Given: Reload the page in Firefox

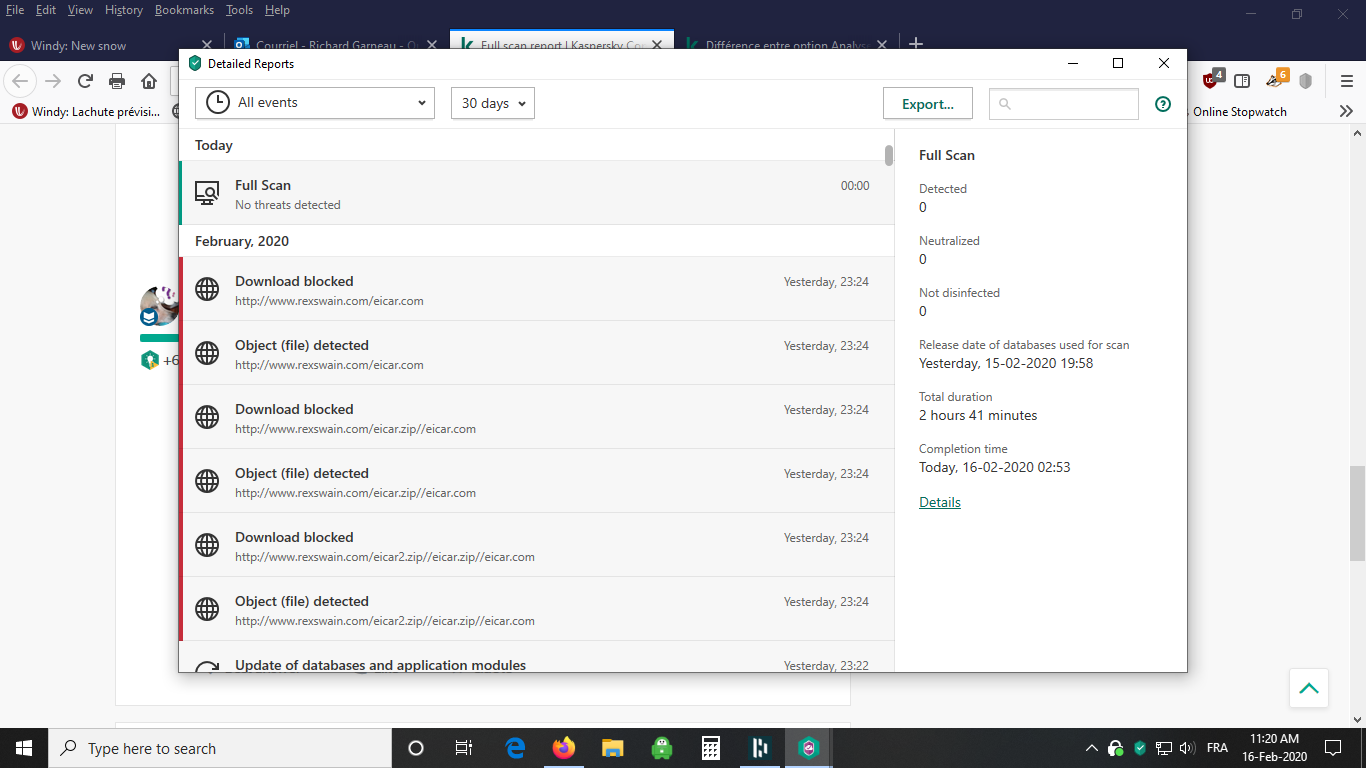Looking at the screenshot, I should point(85,81).
